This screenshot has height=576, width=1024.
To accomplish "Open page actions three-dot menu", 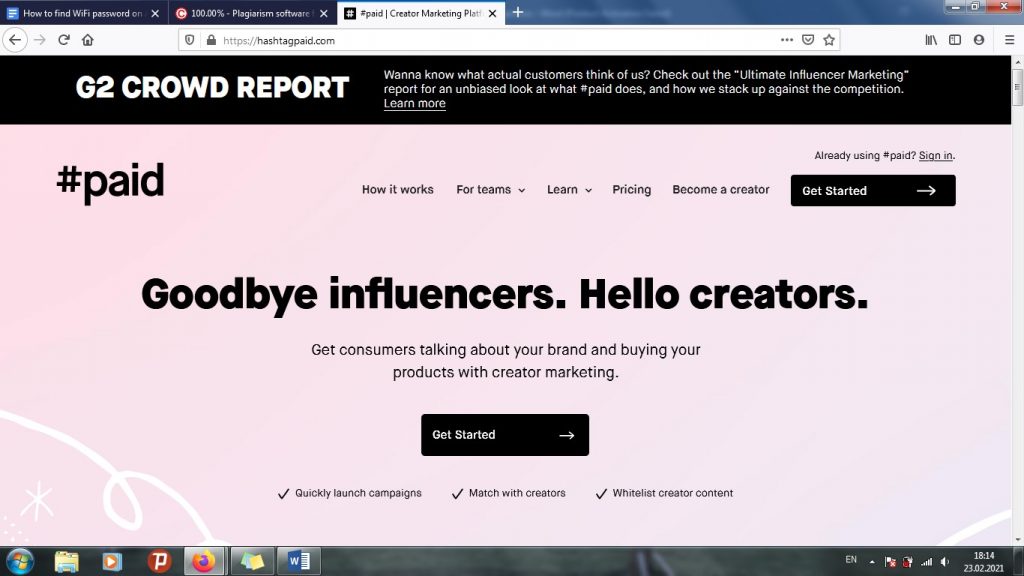I will pyautogui.click(x=787, y=40).
